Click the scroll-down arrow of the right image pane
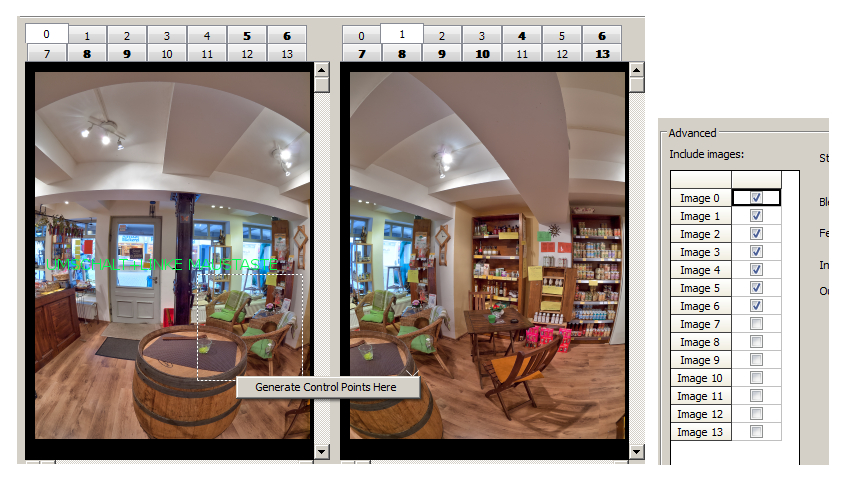Screen dimensions: 868x484 pos(636,451)
